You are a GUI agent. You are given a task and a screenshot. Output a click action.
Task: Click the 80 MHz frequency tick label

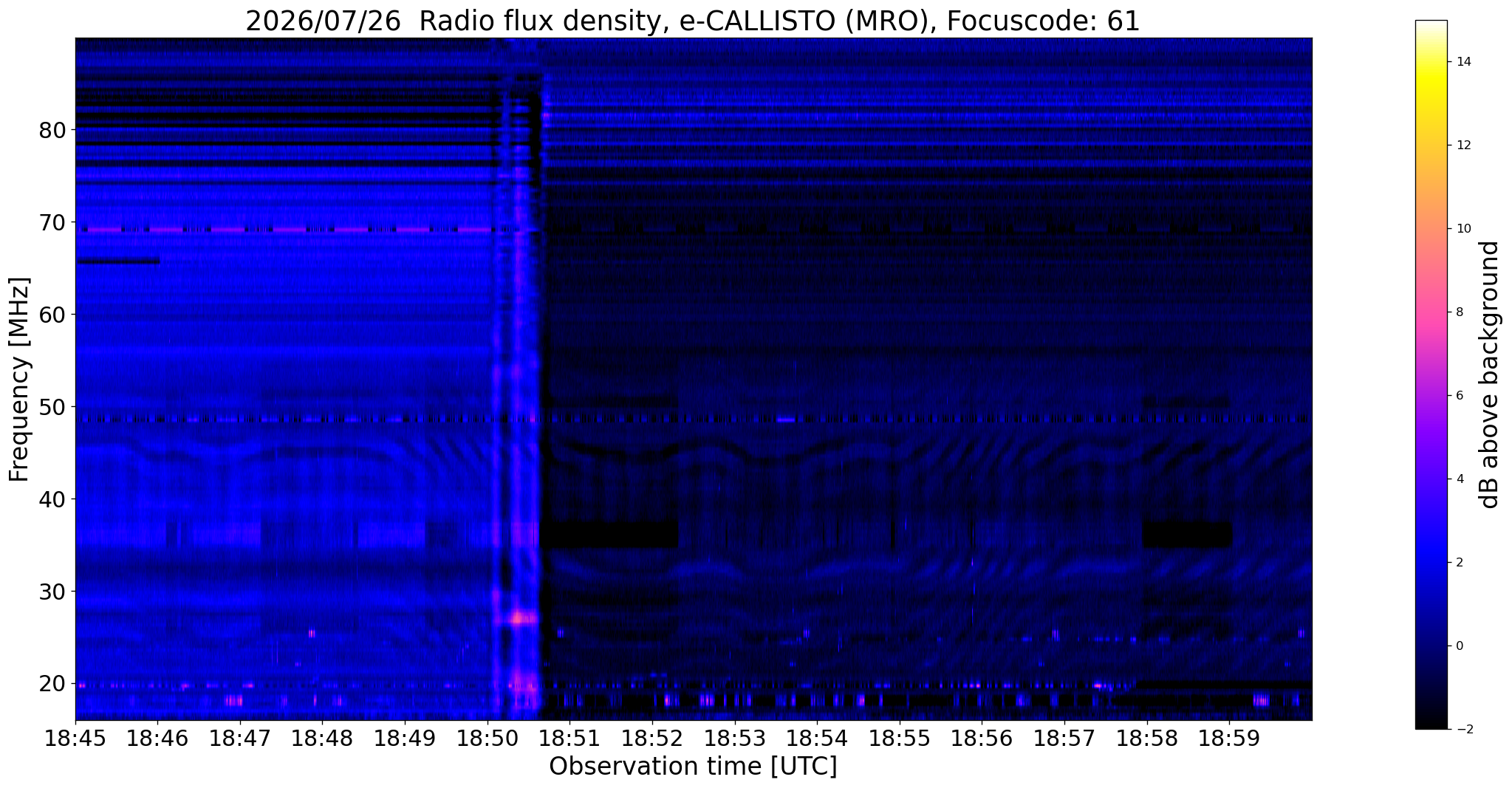tap(52, 130)
